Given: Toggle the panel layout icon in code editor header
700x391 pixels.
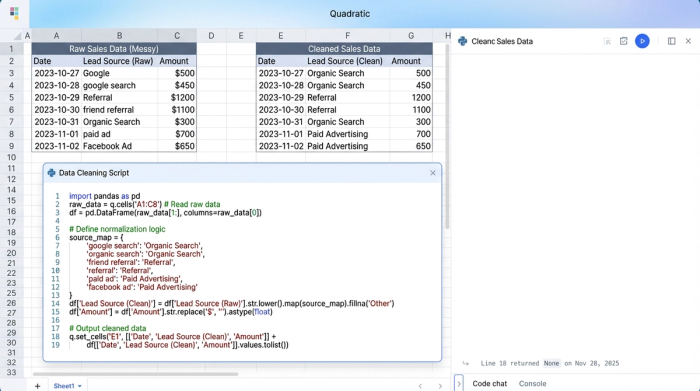Looking at the screenshot, I should coord(671,41).
